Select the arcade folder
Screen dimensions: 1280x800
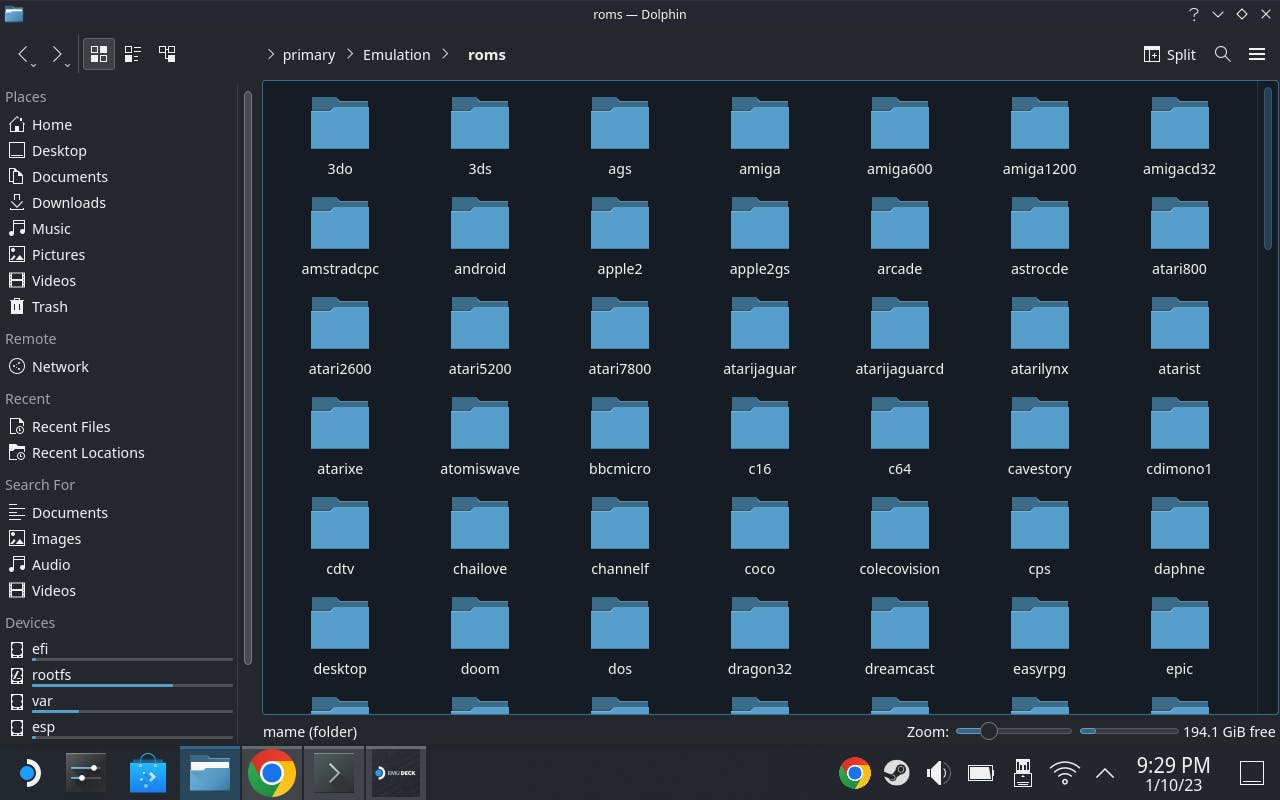[x=900, y=237]
